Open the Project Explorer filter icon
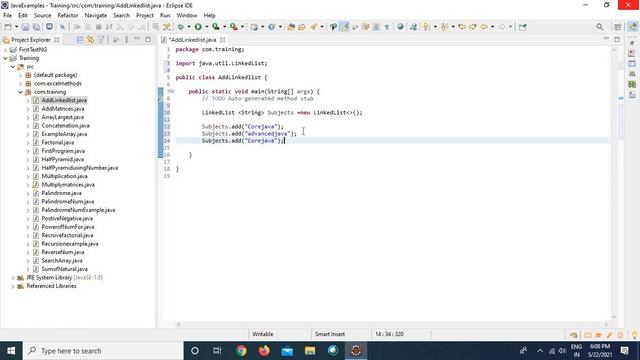The height and width of the screenshot is (360, 640). pyautogui.click(x=101, y=40)
